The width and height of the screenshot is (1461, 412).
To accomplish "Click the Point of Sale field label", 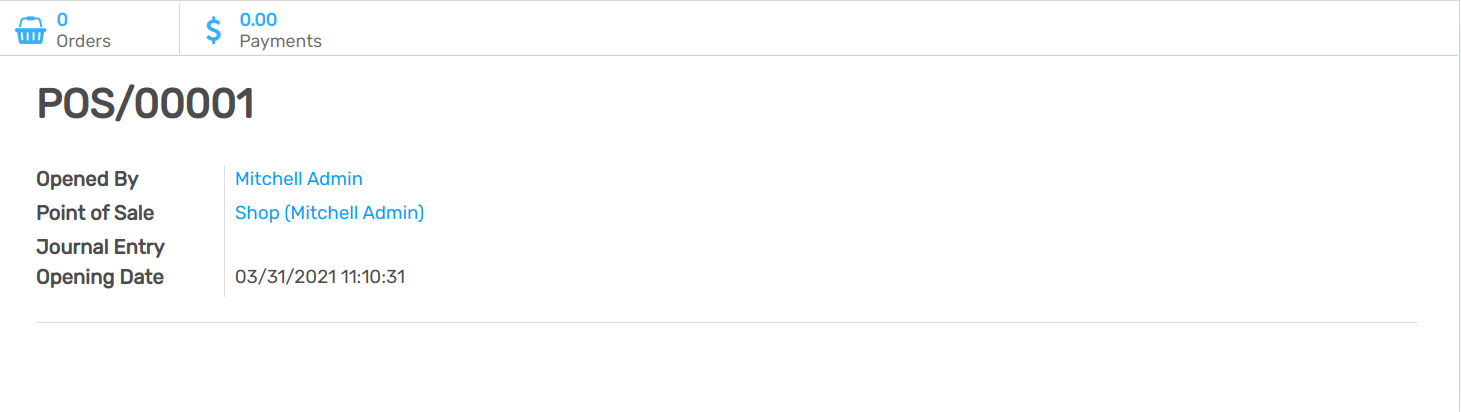I will [x=95, y=213].
